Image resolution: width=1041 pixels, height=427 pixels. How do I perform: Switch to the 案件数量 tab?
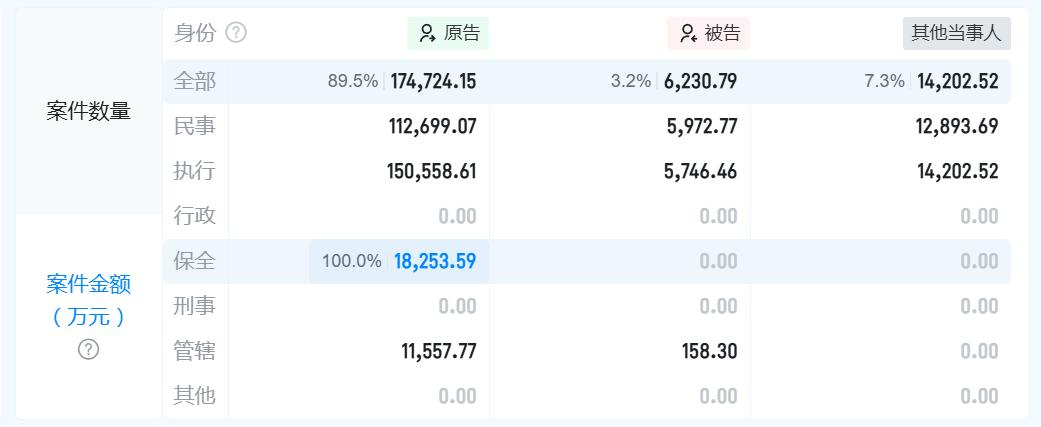(x=88, y=111)
